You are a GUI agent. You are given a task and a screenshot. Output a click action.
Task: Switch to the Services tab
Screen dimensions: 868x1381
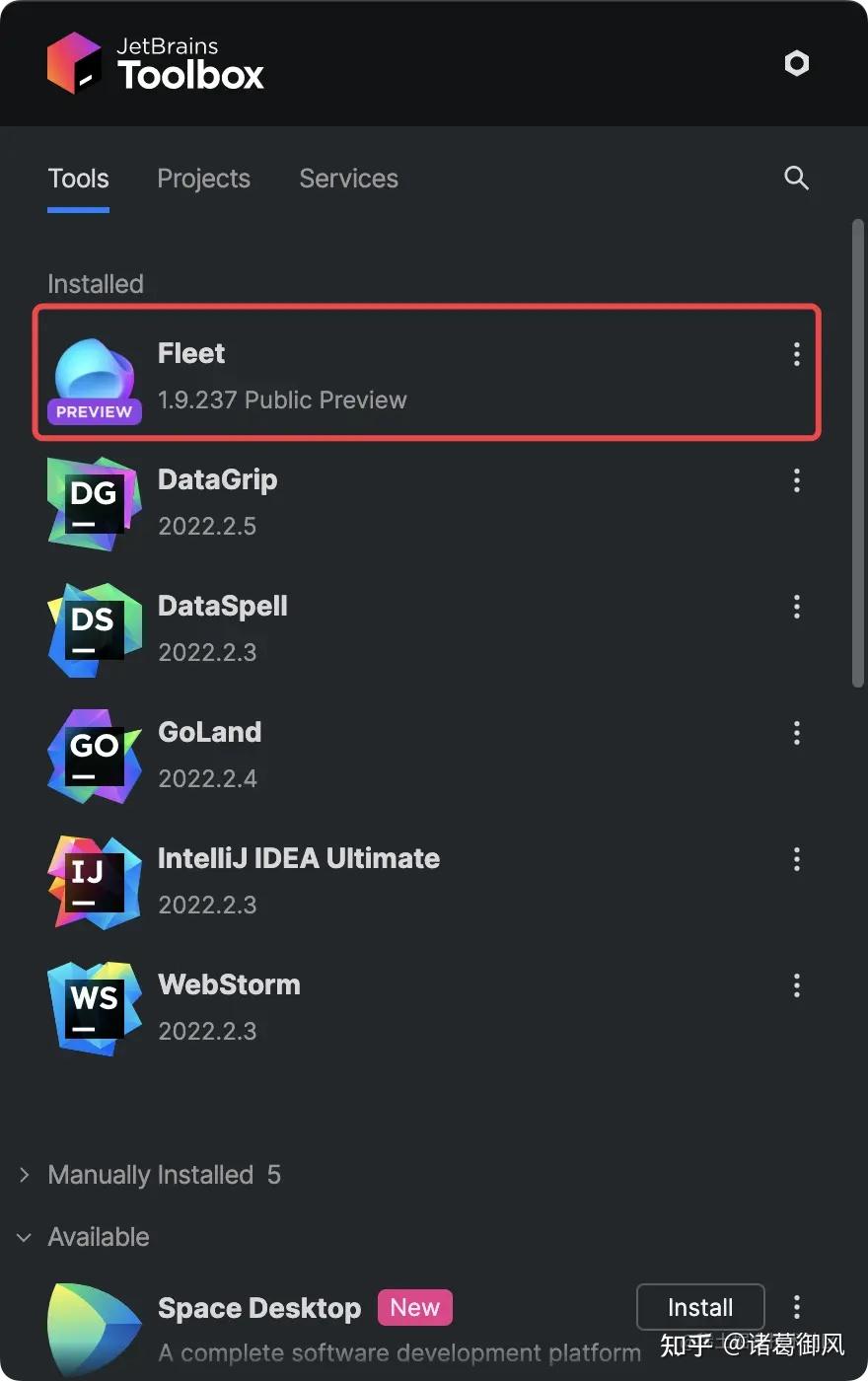click(x=348, y=179)
